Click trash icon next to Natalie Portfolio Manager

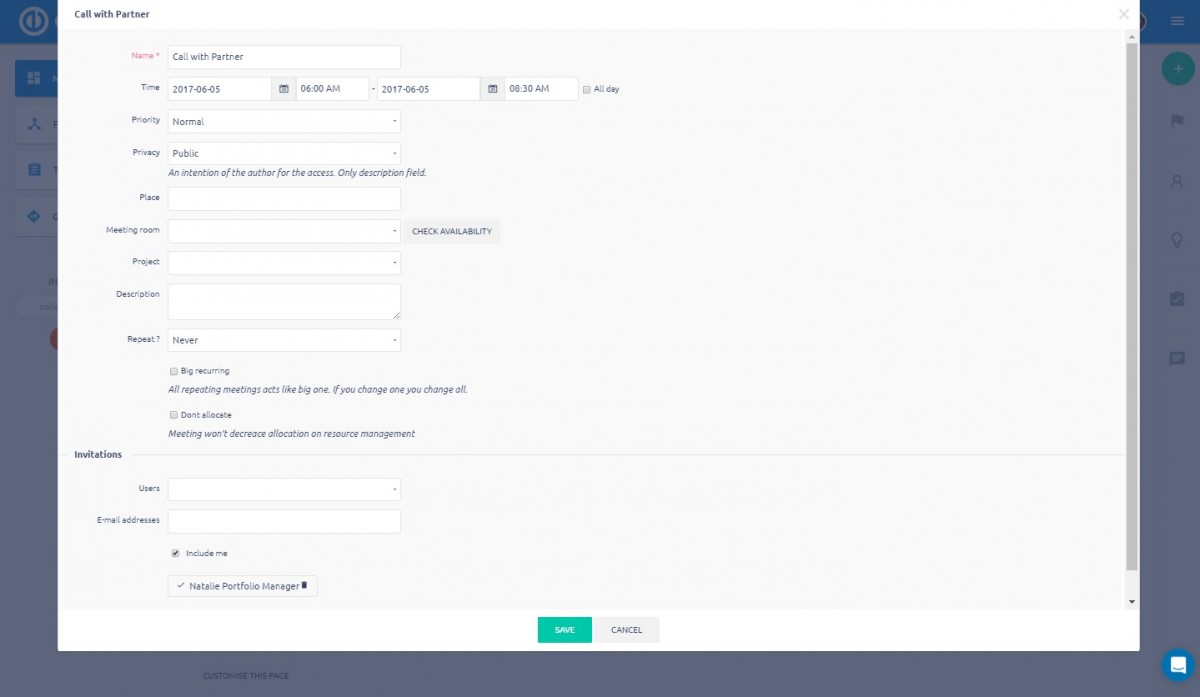[305, 585]
